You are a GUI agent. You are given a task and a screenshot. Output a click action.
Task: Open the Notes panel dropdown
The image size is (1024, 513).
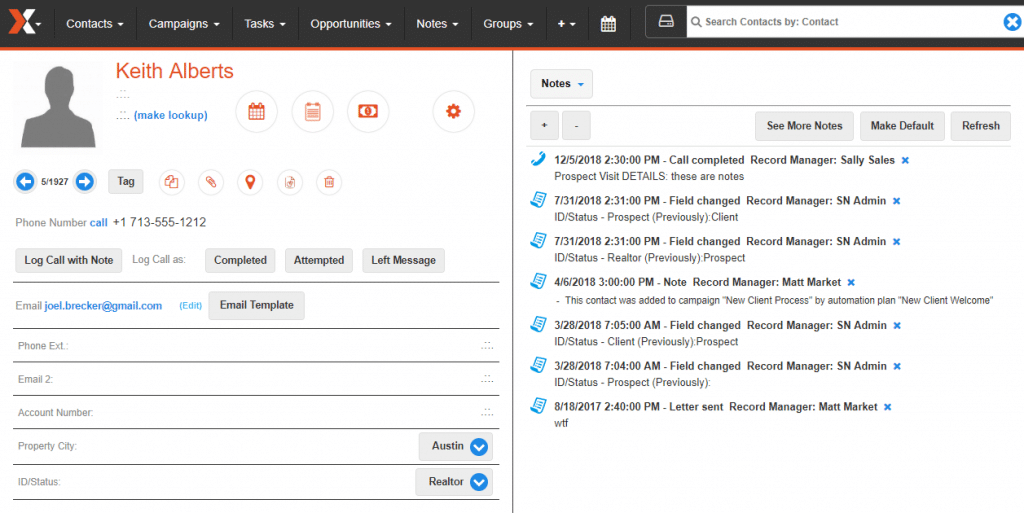click(561, 84)
